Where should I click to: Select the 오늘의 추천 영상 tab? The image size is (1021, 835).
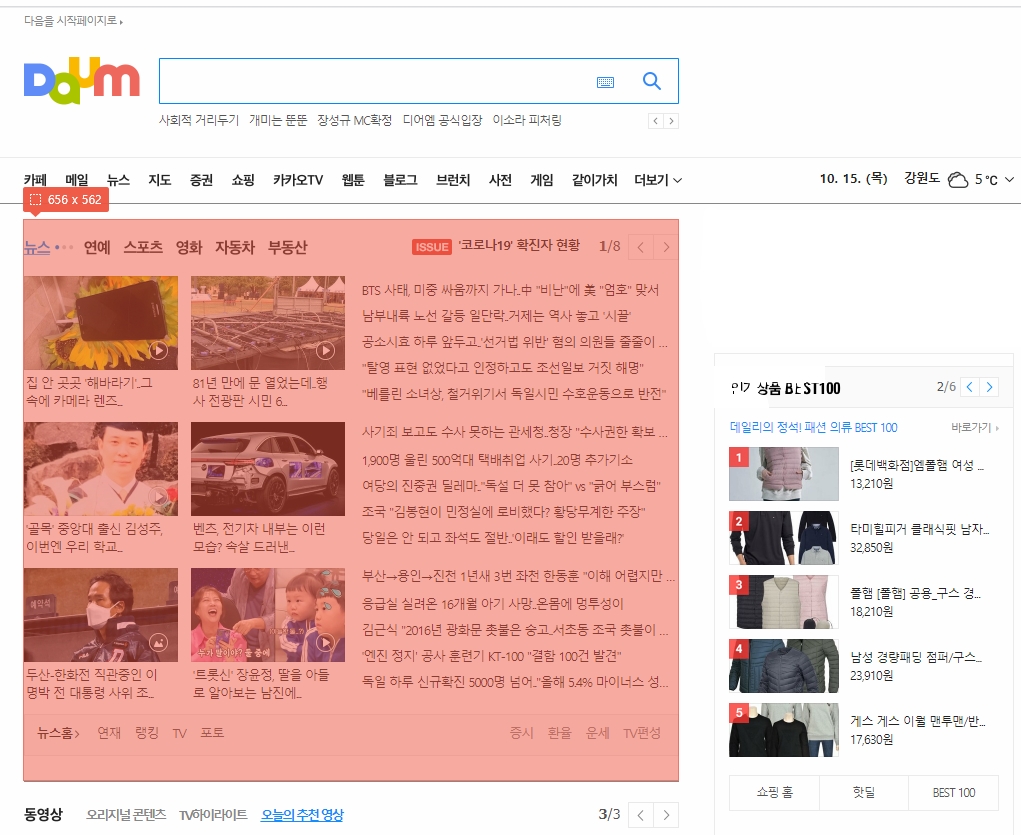pos(302,815)
